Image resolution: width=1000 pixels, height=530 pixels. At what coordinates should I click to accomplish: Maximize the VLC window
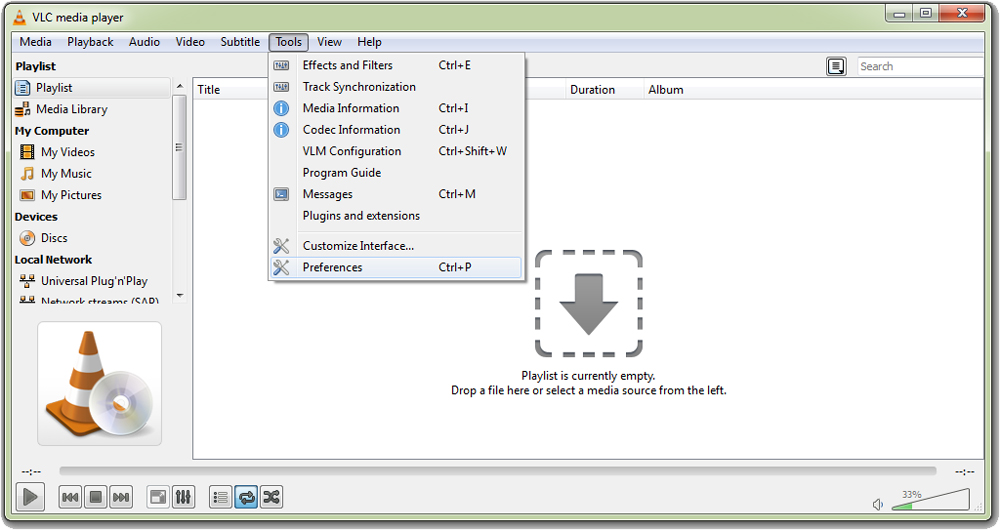coord(927,14)
